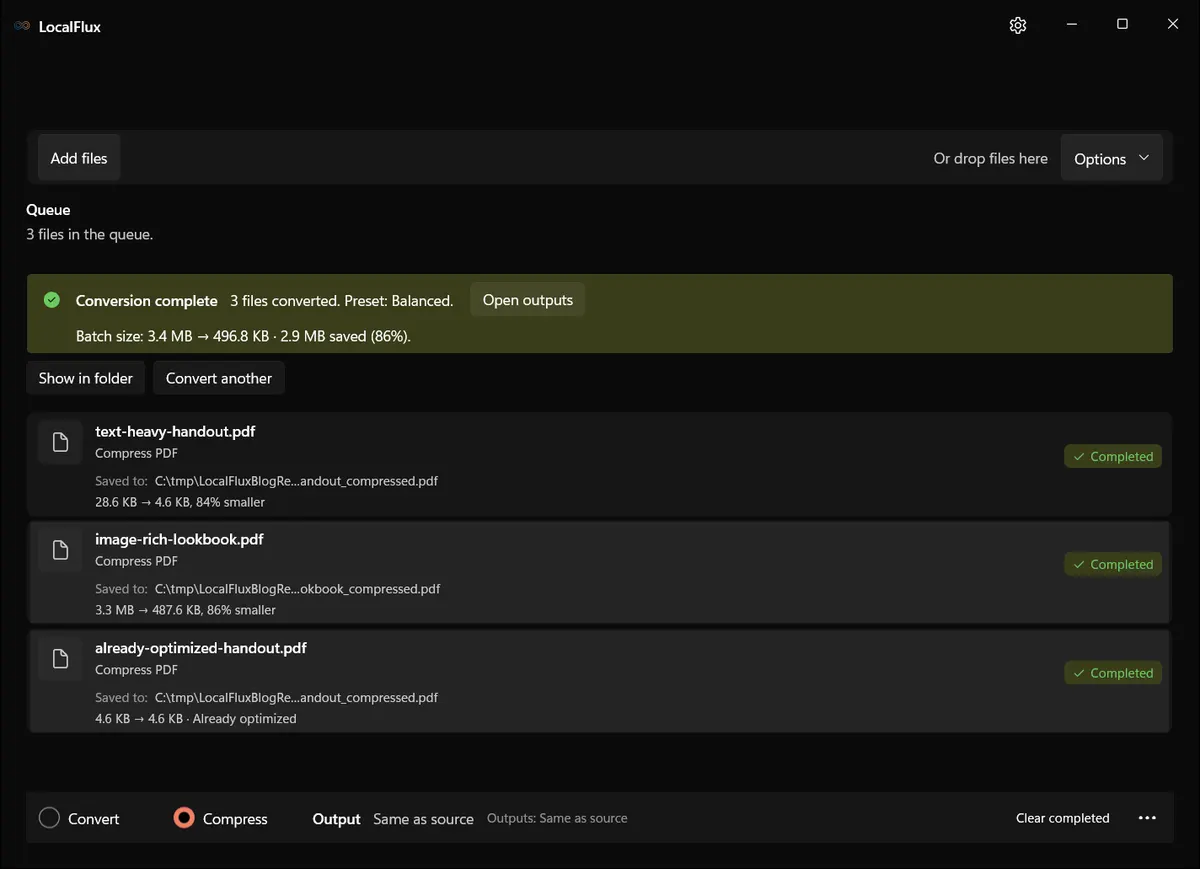This screenshot has height=869, width=1200.
Task: Open settings via the gear icon
Action: [1018, 26]
